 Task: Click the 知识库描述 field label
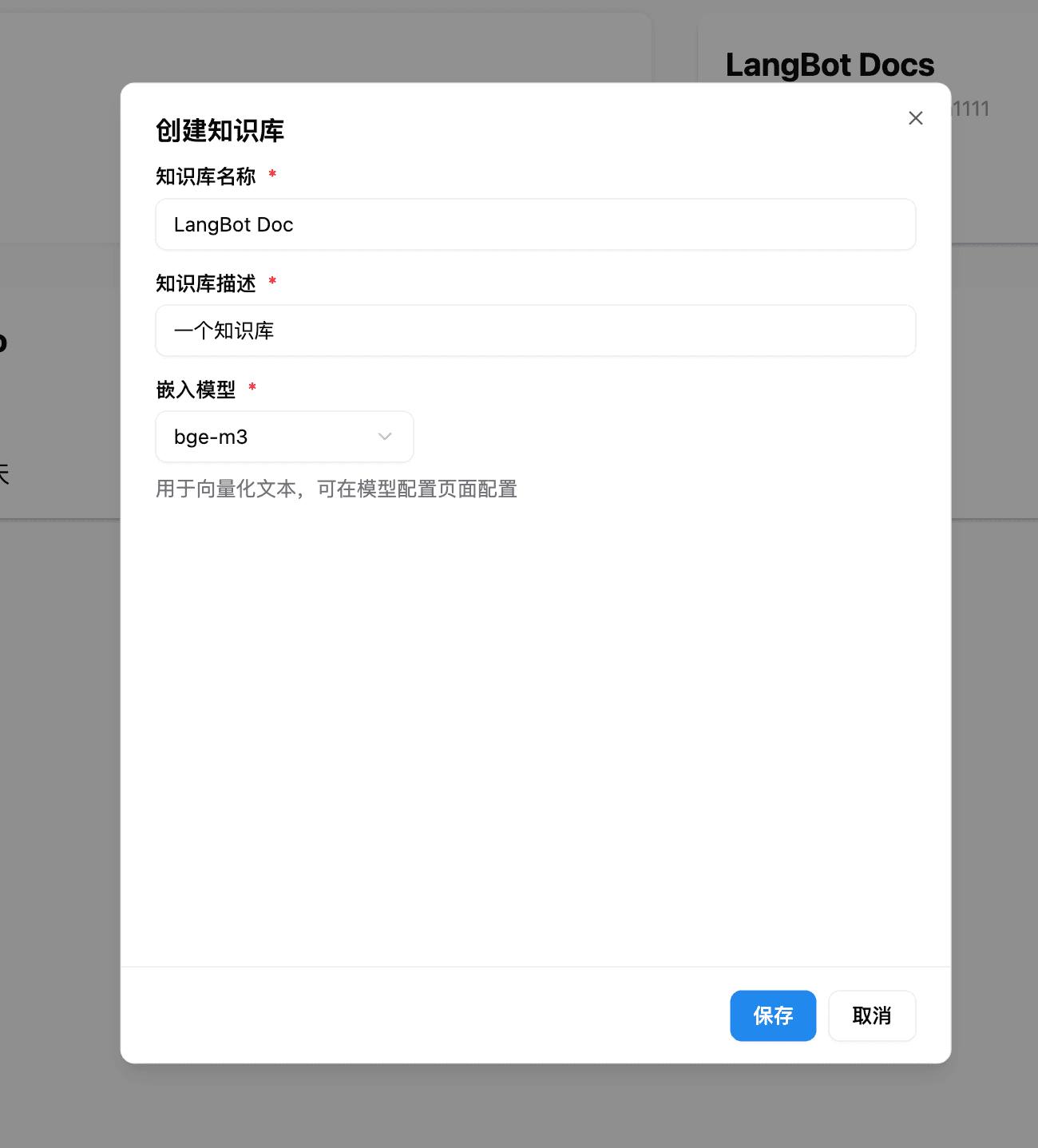click(205, 283)
